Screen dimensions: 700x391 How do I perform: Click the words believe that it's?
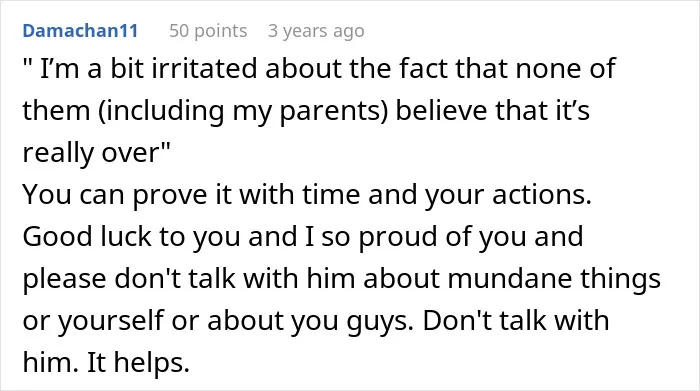tap(493, 110)
